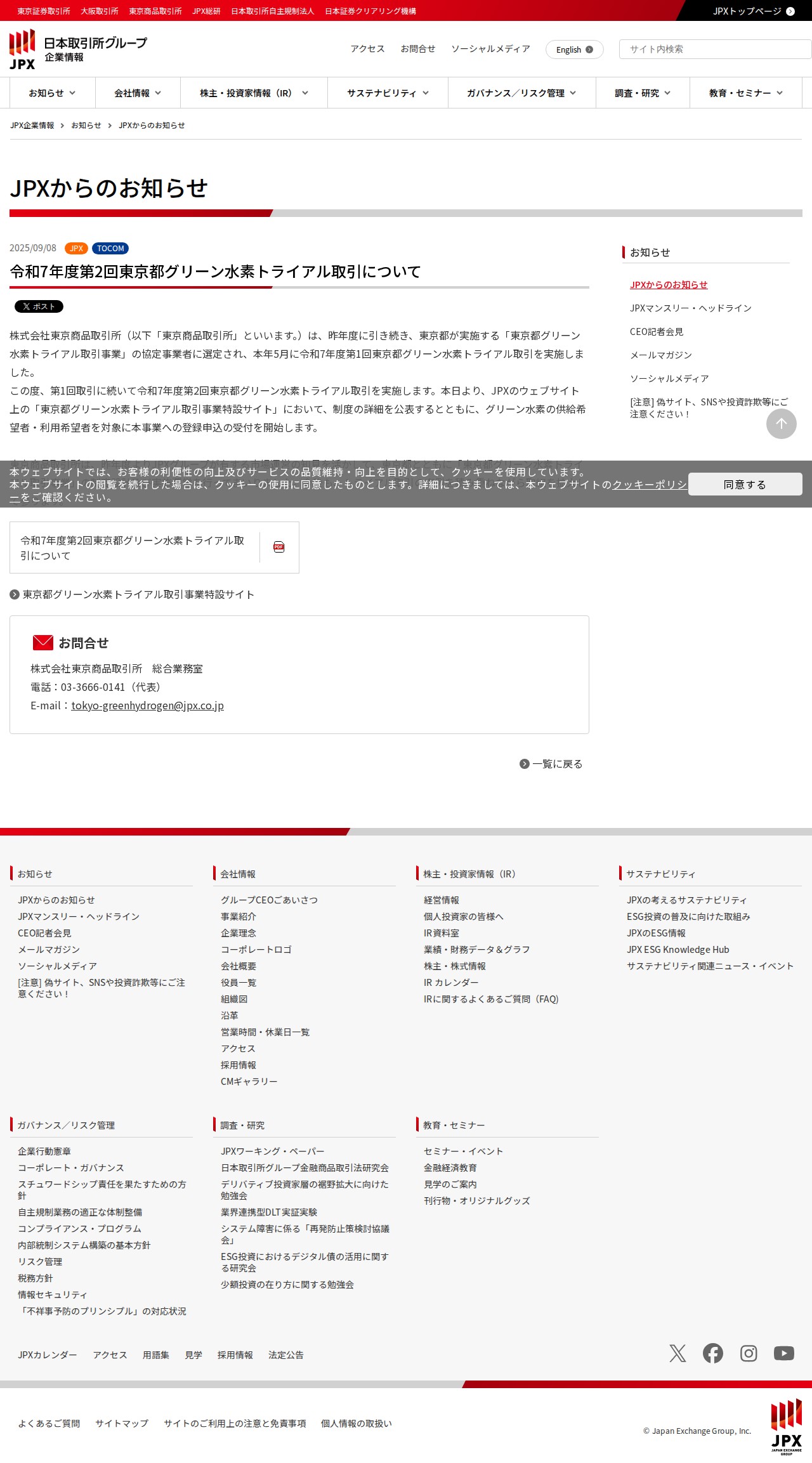Click the envelope icon next to お問合せ

(x=43, y=643)
